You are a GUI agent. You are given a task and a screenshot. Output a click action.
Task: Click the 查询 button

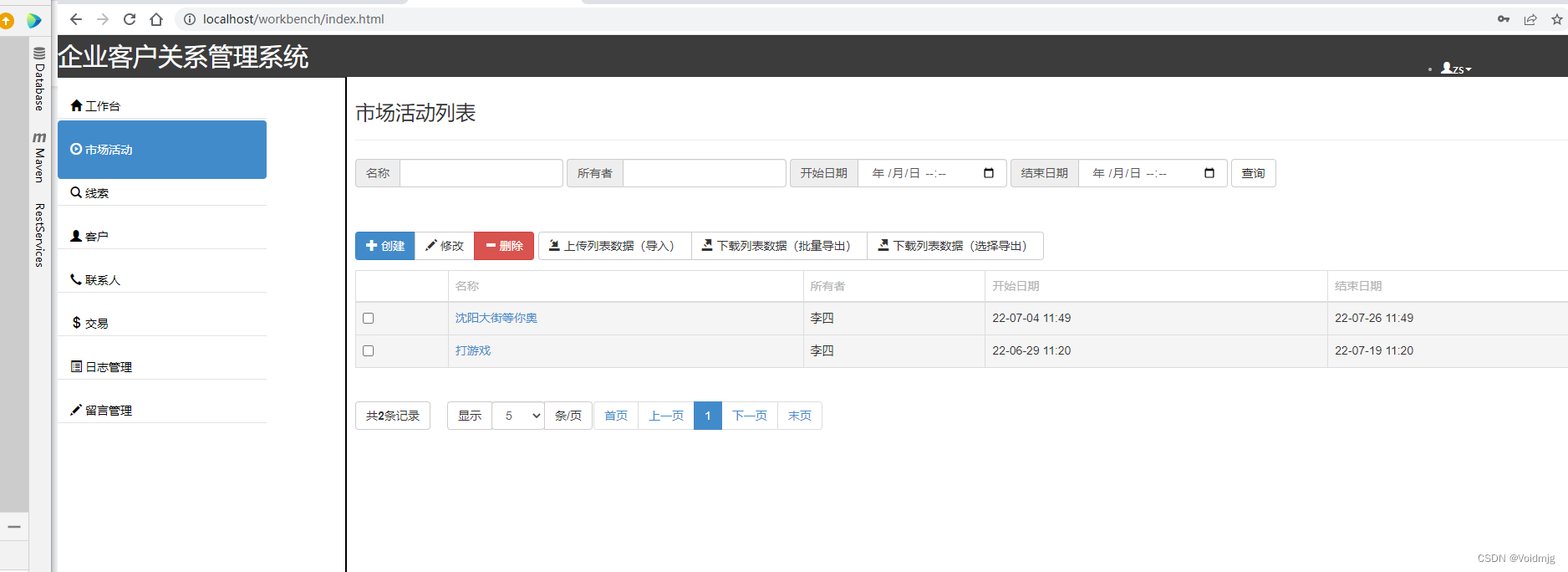coord(1254,173)
